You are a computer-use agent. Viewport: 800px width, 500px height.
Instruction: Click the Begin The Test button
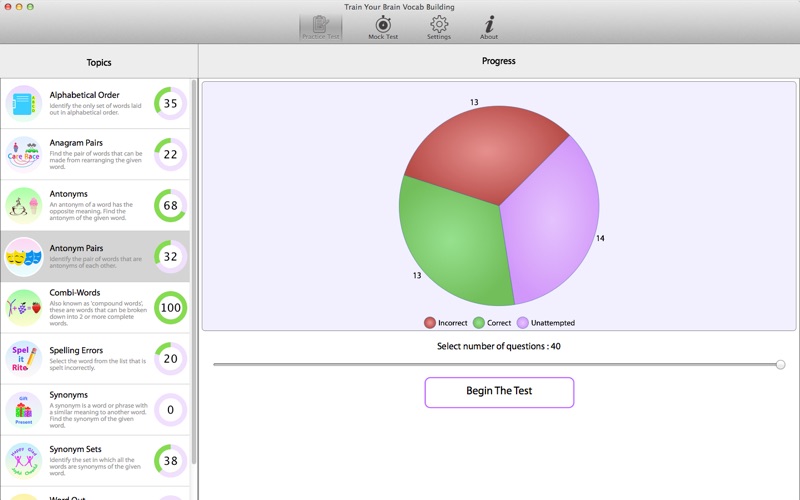(x=499, y=392)
